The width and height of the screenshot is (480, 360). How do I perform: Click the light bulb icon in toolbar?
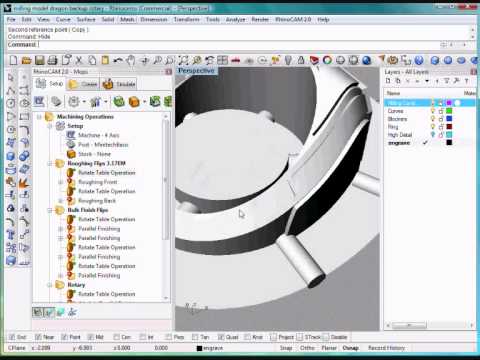pyautogui.click(x=288, y=60)
